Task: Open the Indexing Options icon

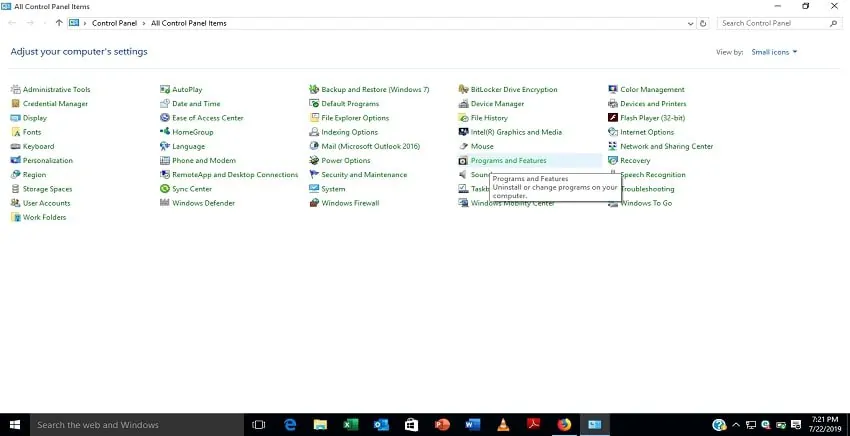Action: tap(314, 132)
